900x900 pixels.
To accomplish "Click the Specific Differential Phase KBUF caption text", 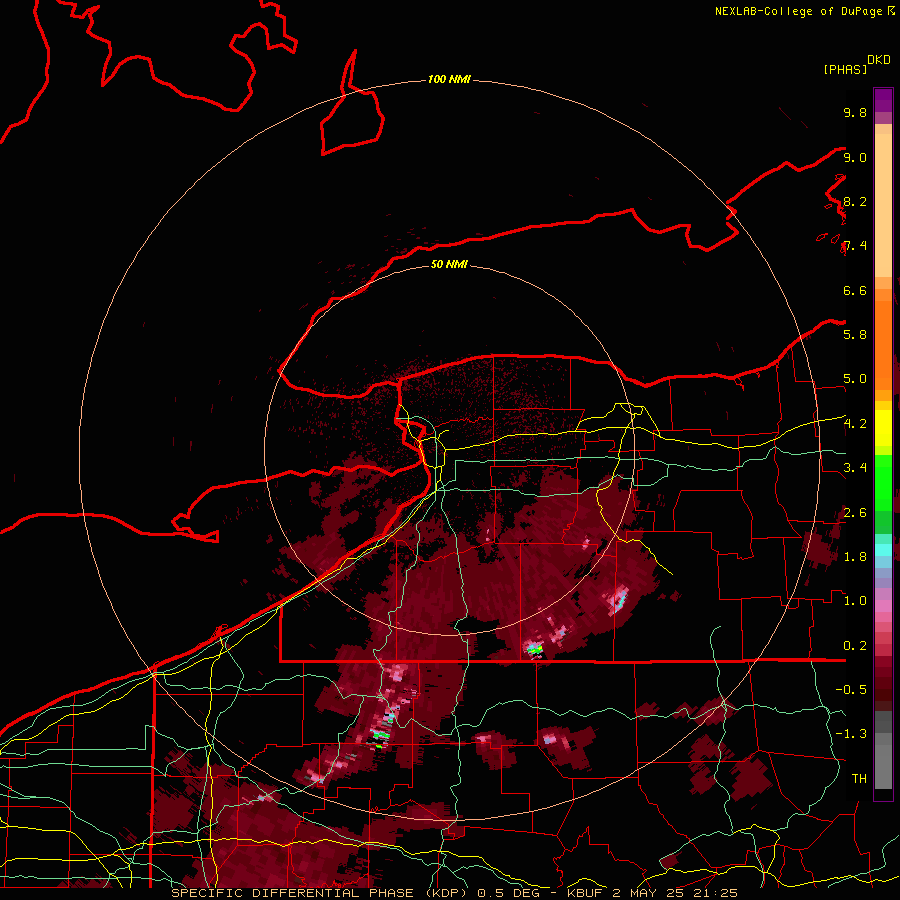I will pos(455,893).
